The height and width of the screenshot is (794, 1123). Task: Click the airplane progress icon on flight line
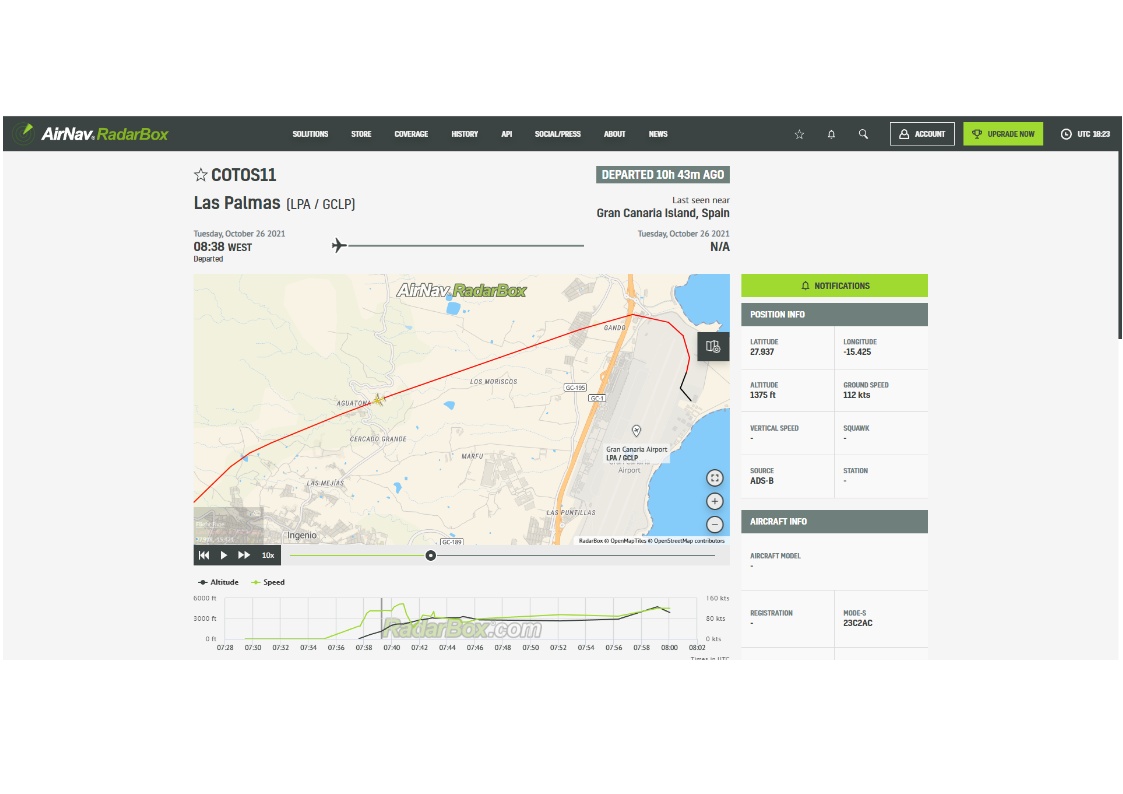339,246
